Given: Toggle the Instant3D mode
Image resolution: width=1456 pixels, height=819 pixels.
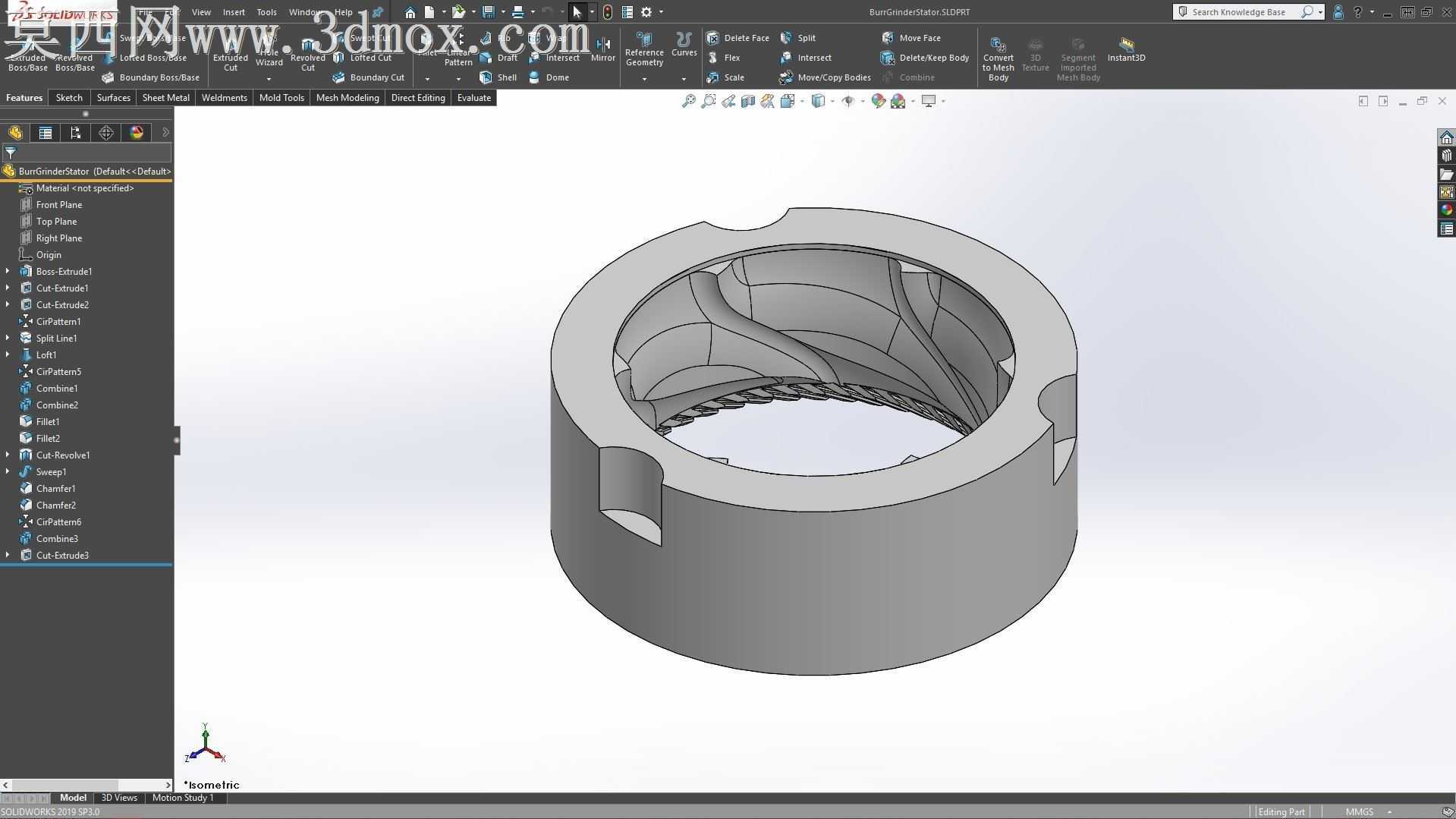Looking at the screenshot, I should point(1126,49).
